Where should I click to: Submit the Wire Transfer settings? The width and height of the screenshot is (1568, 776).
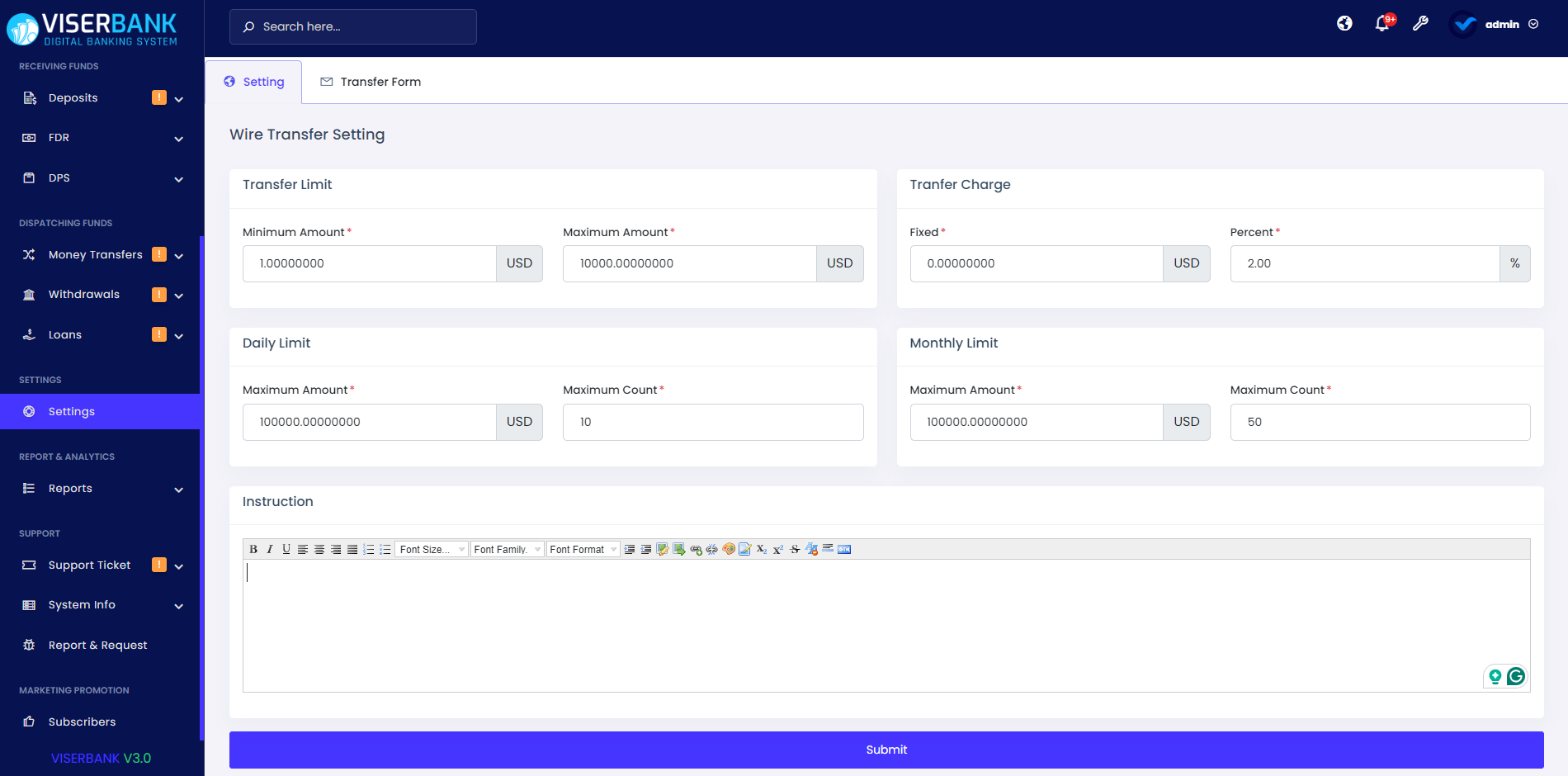(x=886, y=749)
